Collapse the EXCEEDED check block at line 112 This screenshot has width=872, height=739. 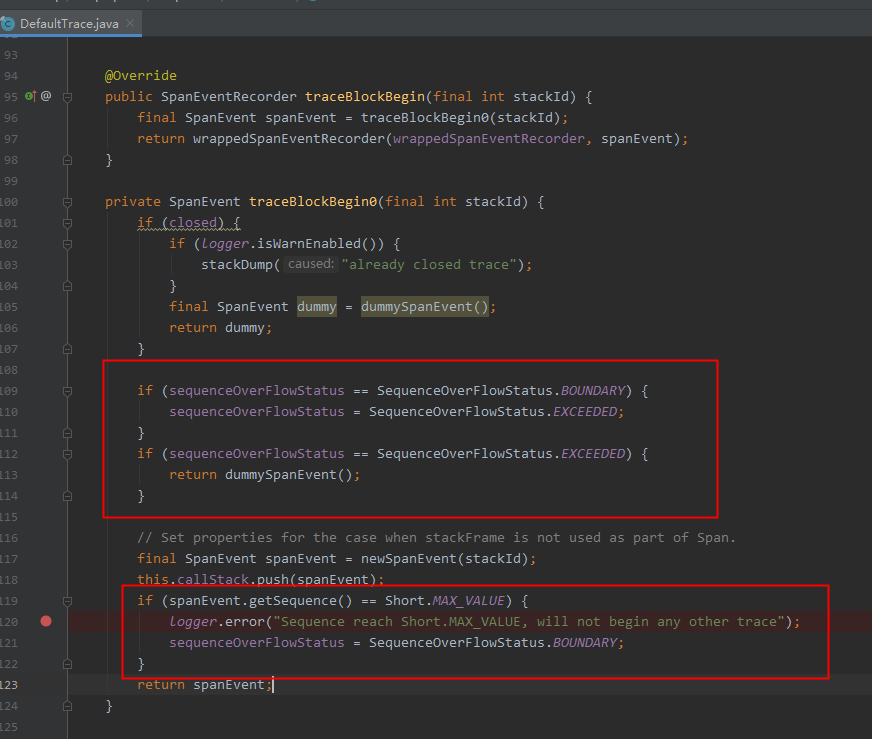(67, 454)
